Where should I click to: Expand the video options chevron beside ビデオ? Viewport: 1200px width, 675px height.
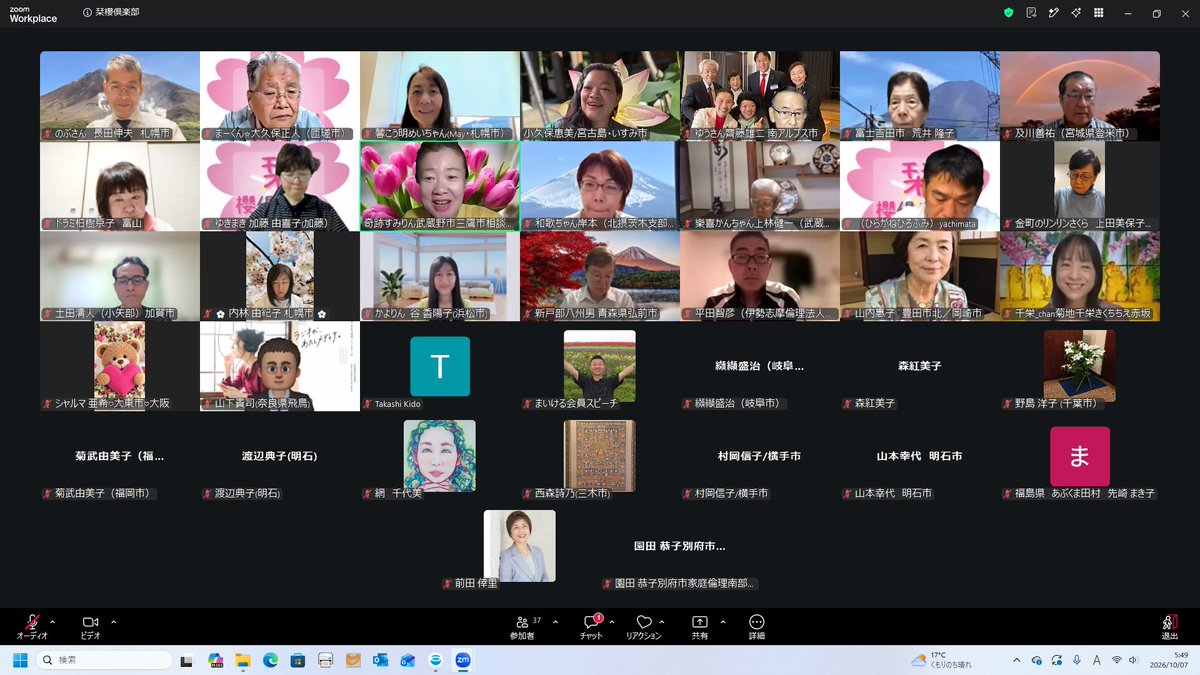pyautogui.click(x=112, y=621)
